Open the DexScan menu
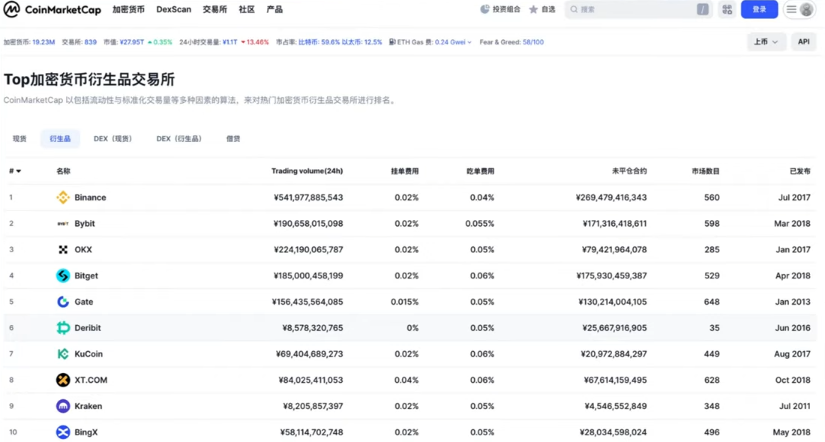This screenshot has height=442, width=825. [174, 9]
